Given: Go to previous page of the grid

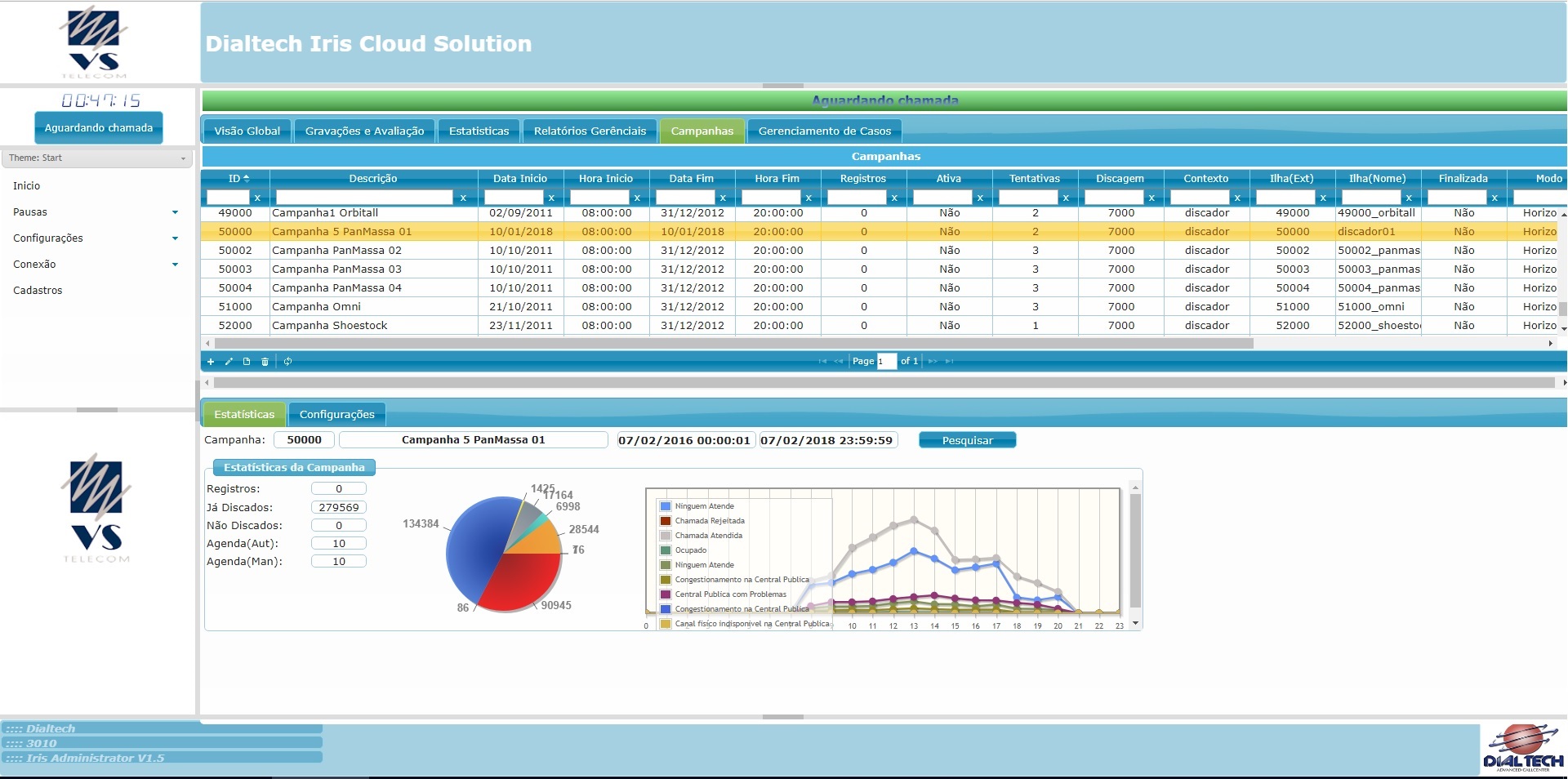Looking at the screenshot, I should [x=839, y=362].
